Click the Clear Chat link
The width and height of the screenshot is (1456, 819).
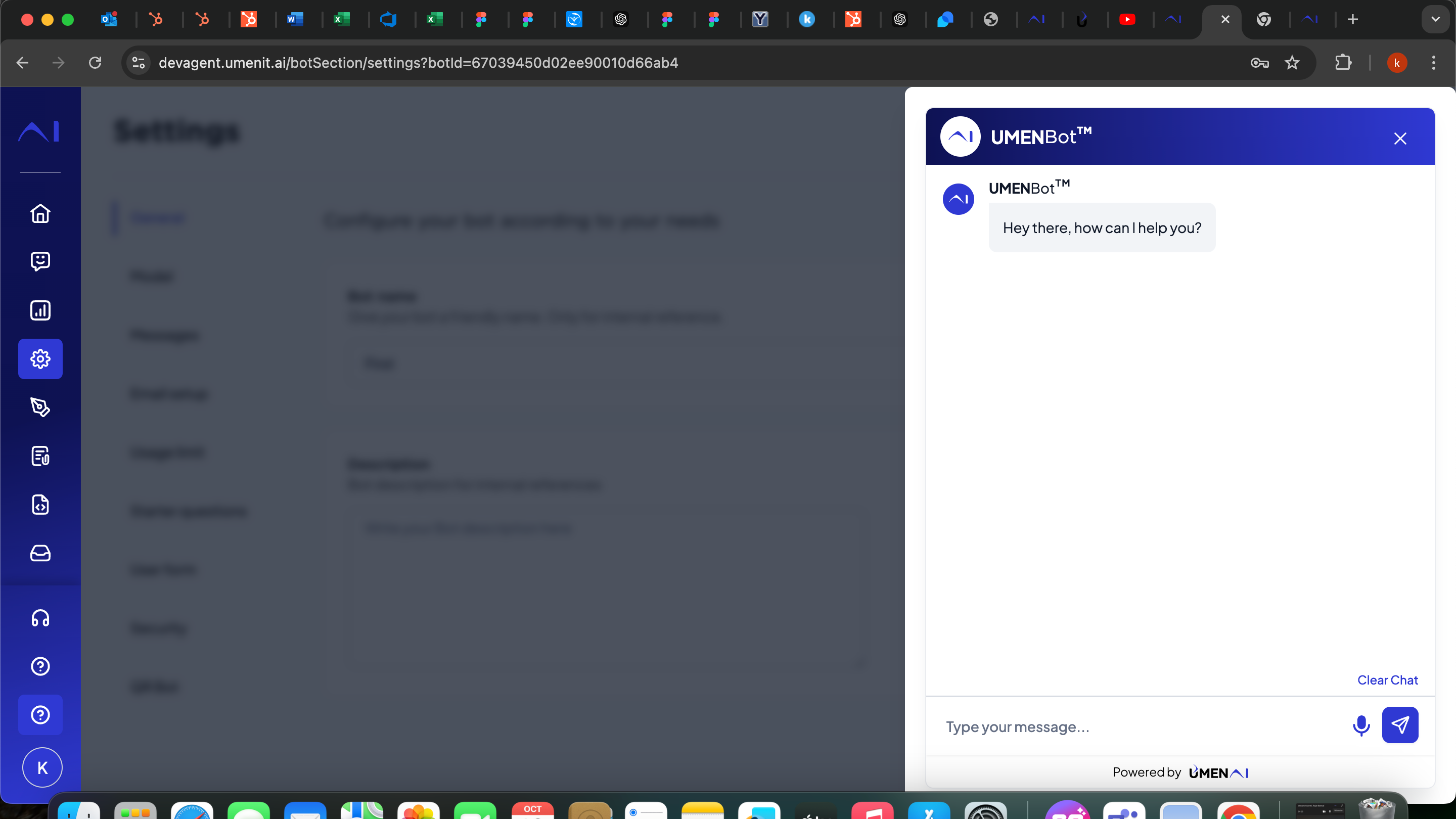point(1387,680)
